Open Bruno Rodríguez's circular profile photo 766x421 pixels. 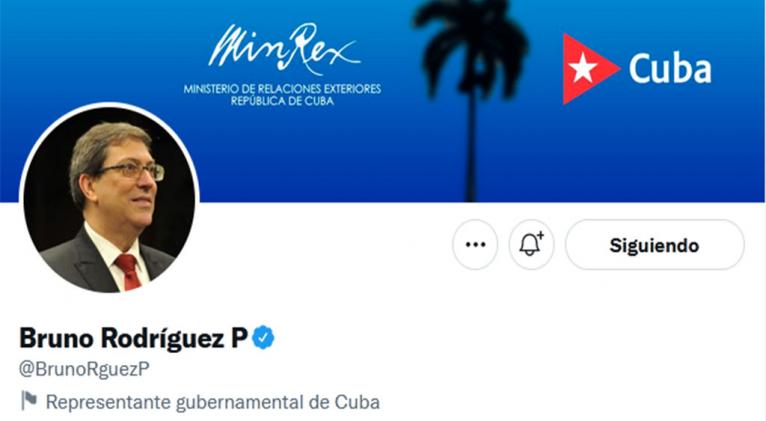(x=109, y=199)
